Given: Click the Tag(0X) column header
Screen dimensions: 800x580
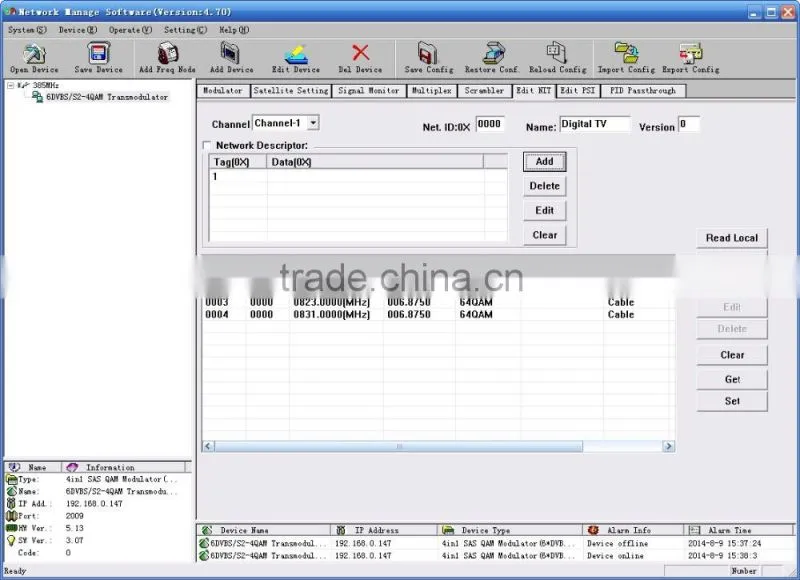Looking at the screenshot, I should (238, 162).
